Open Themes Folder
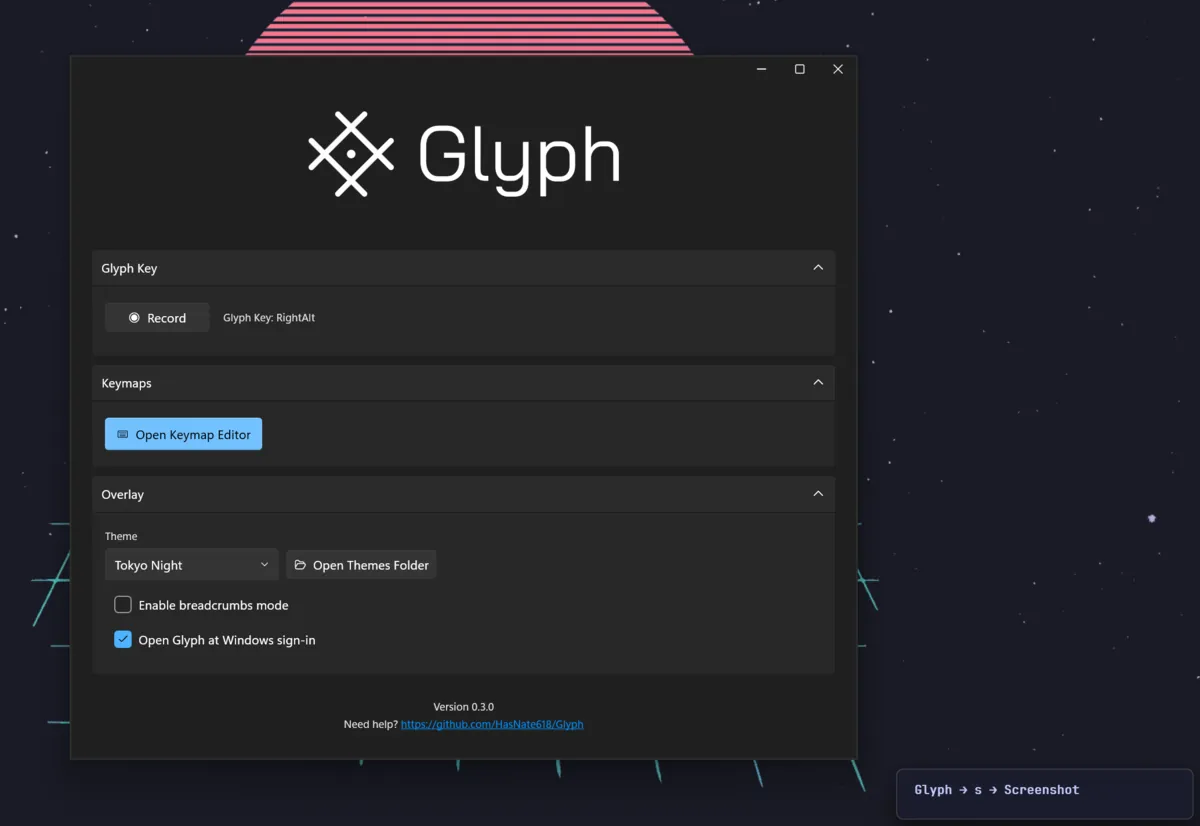This screenshot has width=1200, height=826. pyautogui.click(x=361, y=565)
